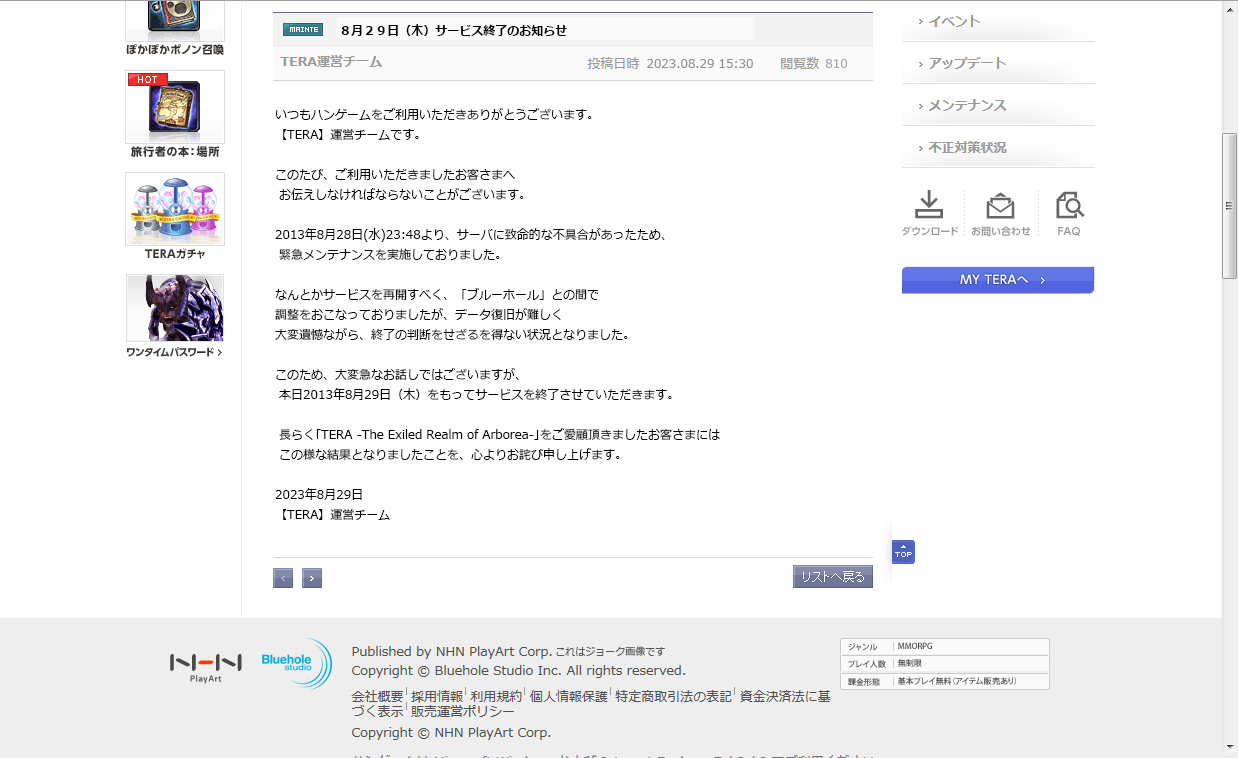The image size is (1238, 758).
Task: Open the 利用規約 footer link
Action: [x=496, y=696]
